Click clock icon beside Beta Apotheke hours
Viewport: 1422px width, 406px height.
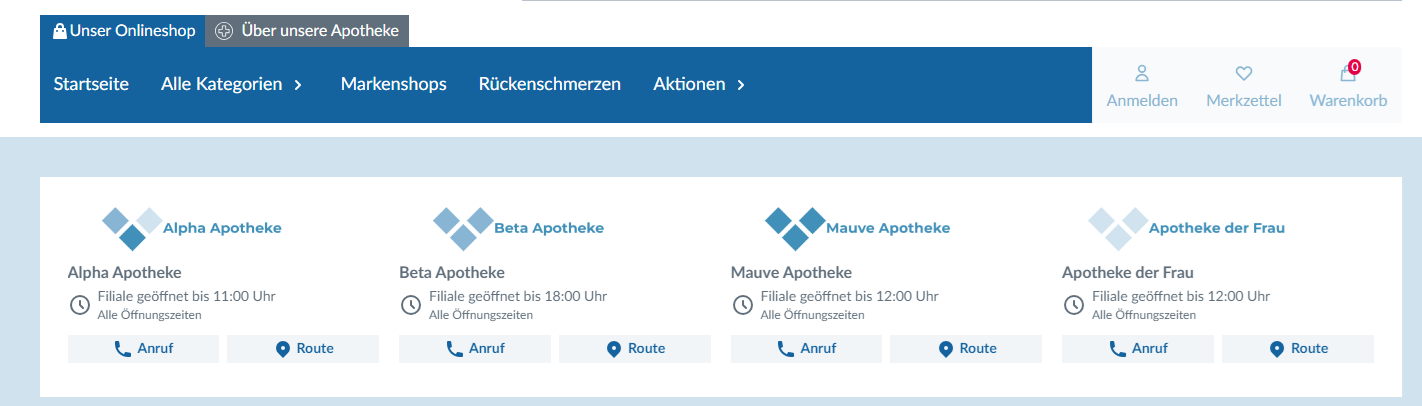pyautogui.click(x=410, y=305)
